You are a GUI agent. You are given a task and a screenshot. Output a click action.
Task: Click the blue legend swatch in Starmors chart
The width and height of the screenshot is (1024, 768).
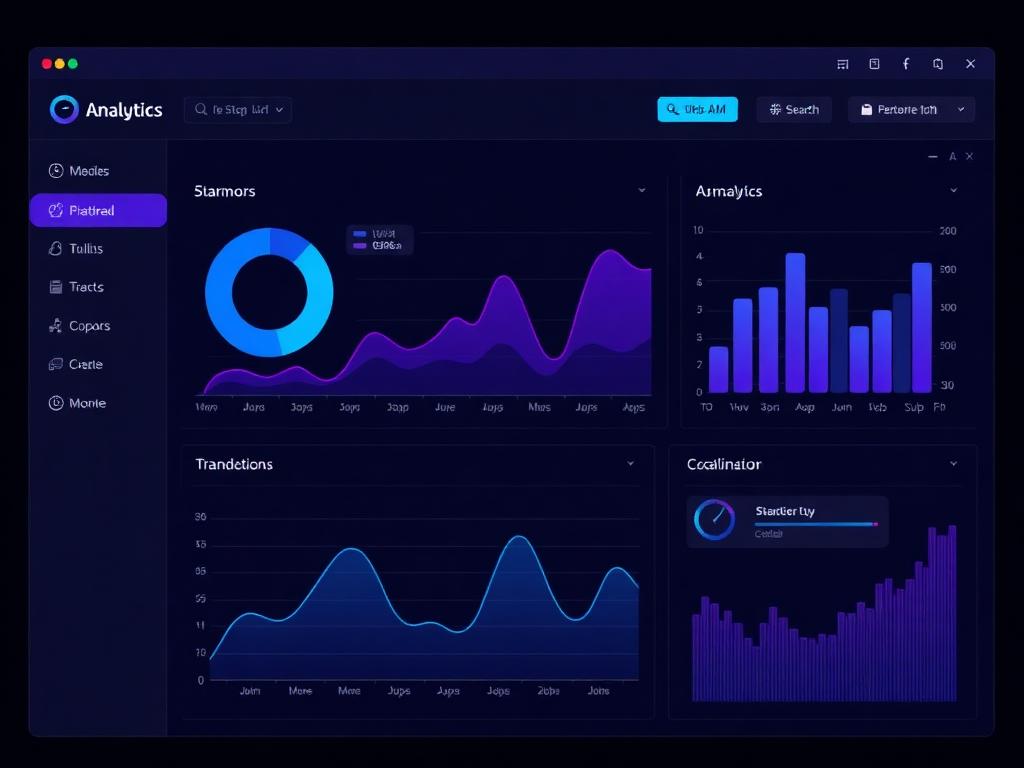[360, 234]
